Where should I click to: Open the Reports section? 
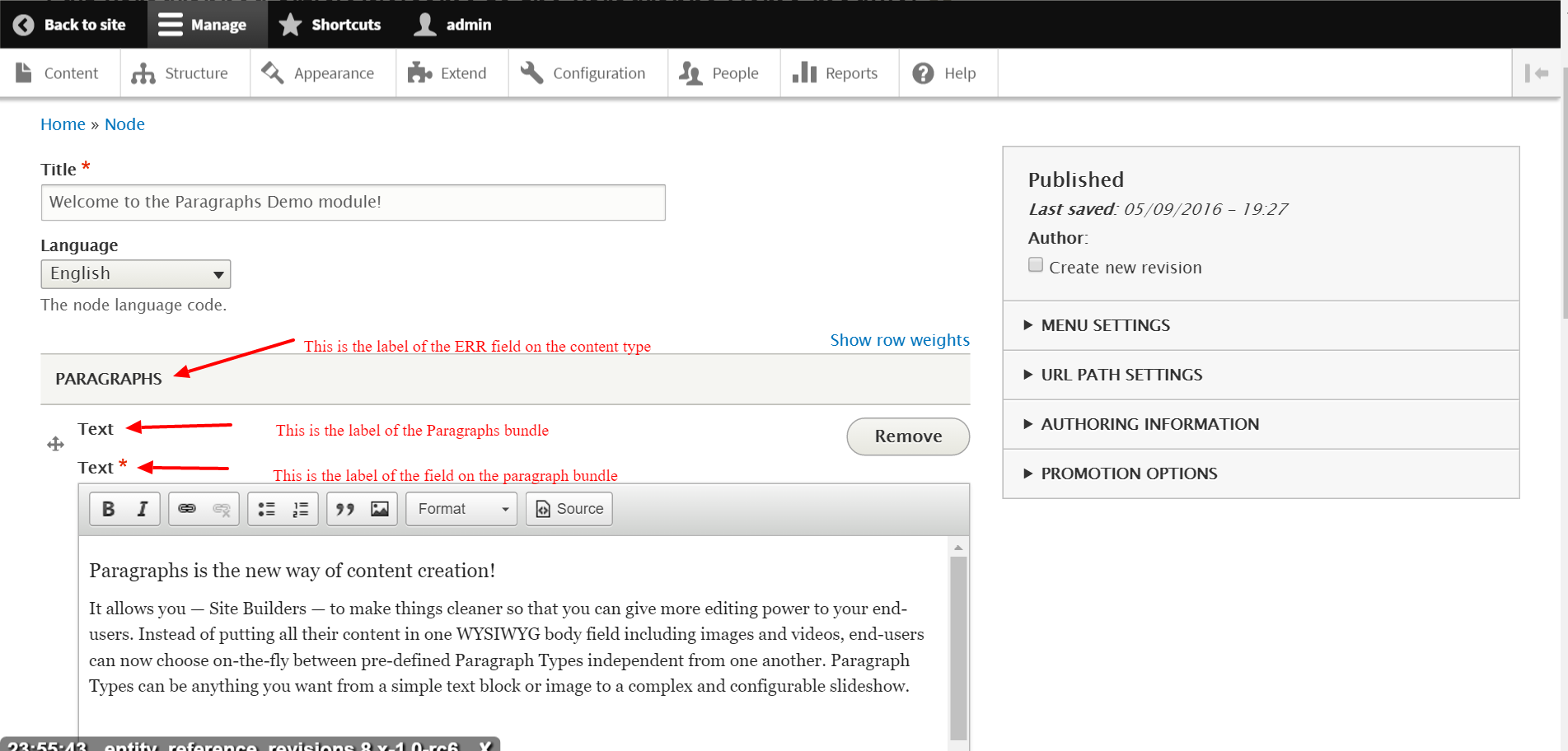tap(835, 73)
